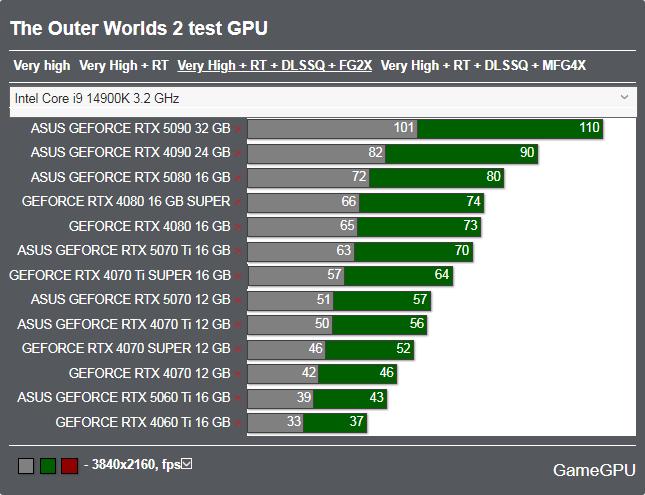The height and width of the screenshot is (495, 645).
Task: Click the dark red legend color swatch
Action: (x=69, y=466)
